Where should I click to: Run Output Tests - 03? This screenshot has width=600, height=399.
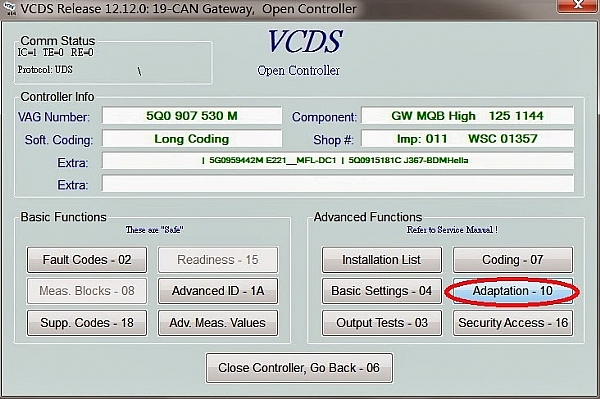tap(382, 323)
